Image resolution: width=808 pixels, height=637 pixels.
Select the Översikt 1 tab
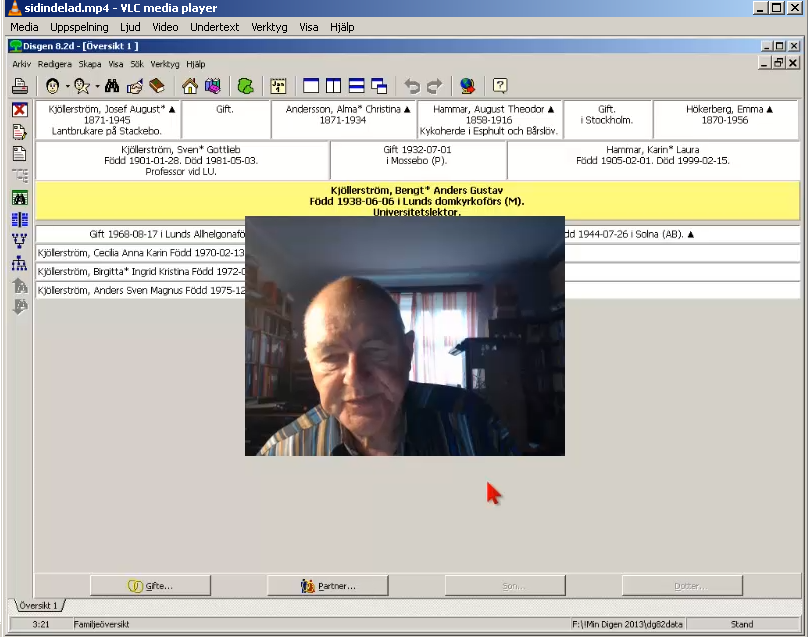(37, 605)
